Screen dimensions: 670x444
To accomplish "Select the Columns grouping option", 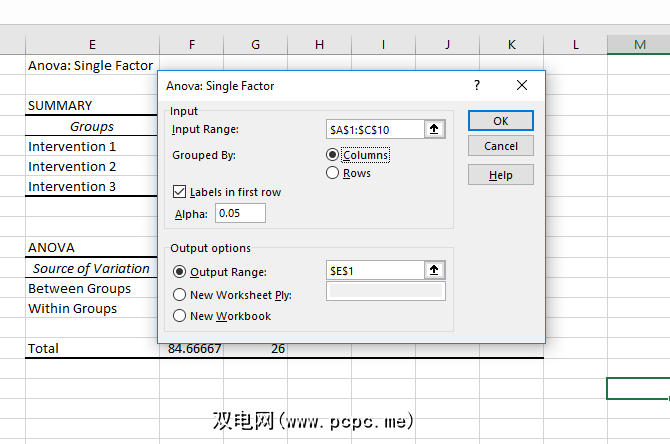I will [x=333, y=155].
